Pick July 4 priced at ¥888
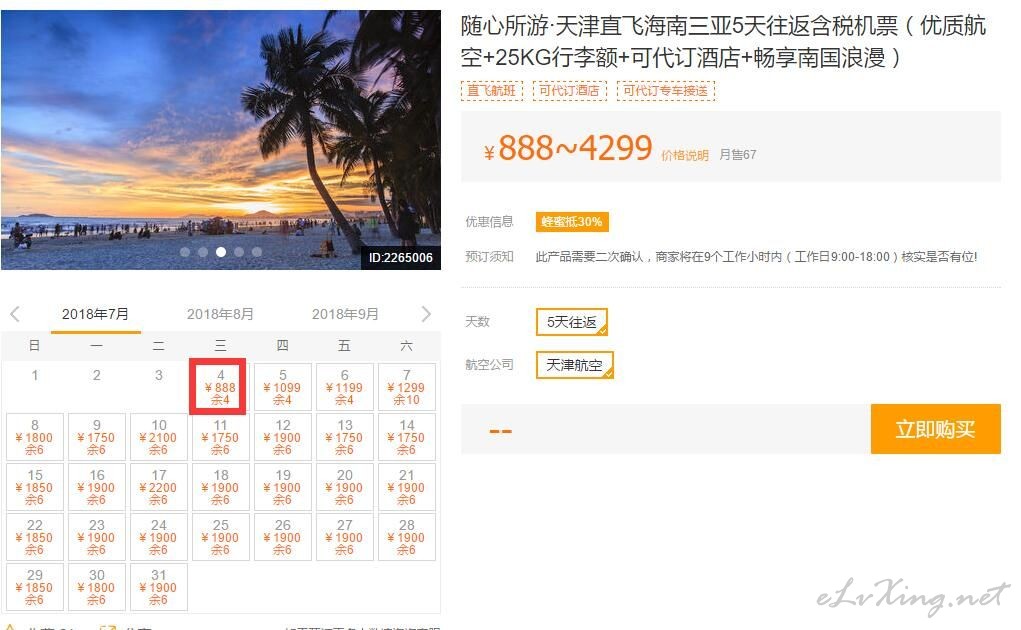 220,387
